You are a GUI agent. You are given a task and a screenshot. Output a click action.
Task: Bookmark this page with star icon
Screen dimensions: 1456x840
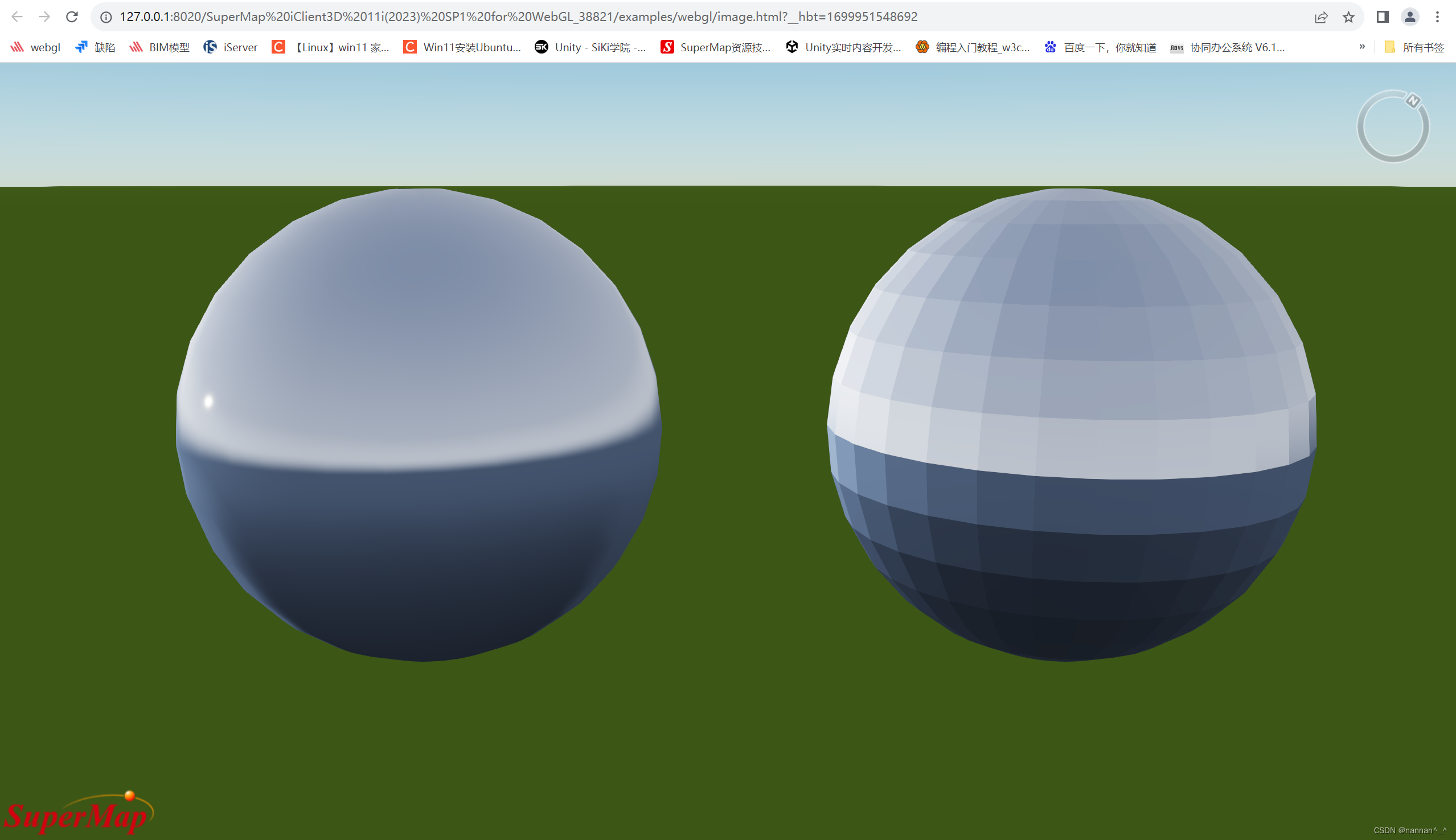pos(1348,17)
